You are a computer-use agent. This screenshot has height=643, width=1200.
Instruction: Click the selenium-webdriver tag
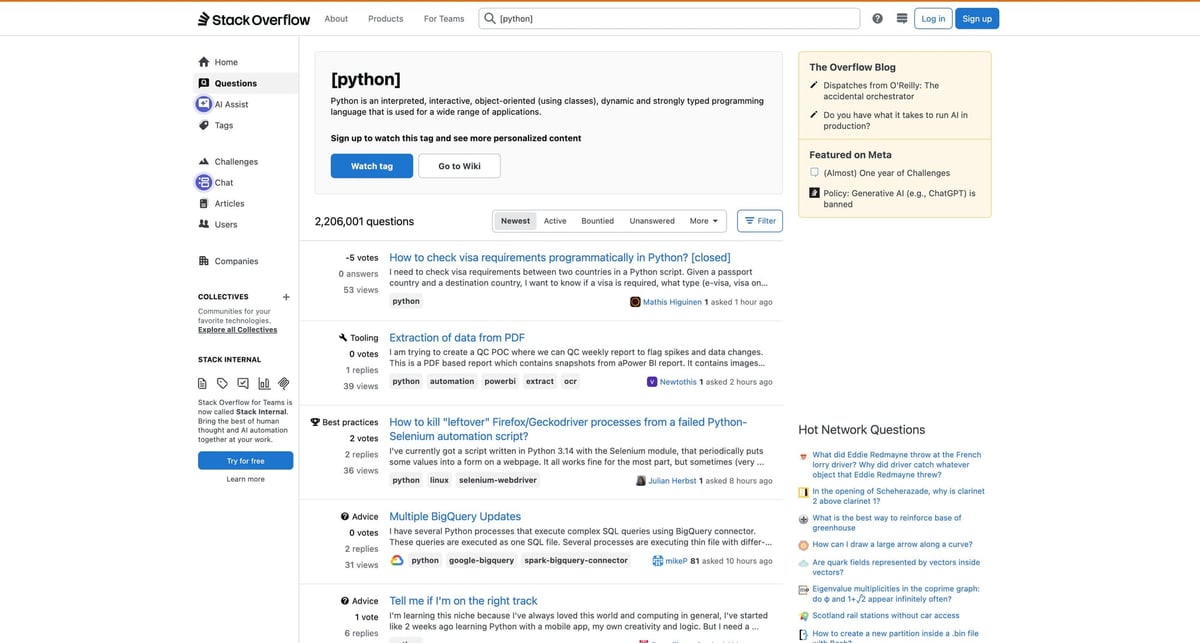(x=498, y=480)
